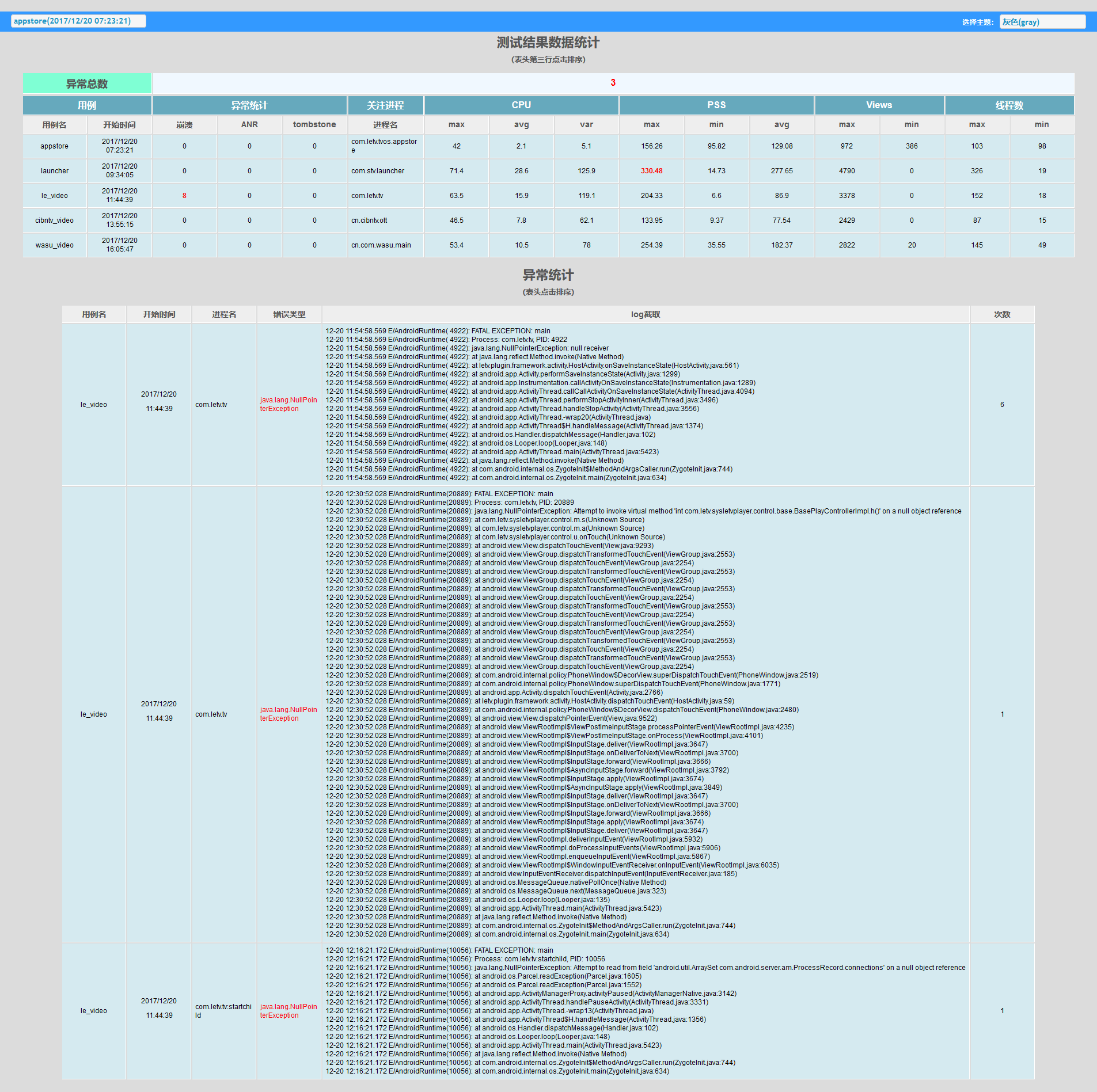
Task: Click the PID 4922 FATAL EXCEPTION log line
Action: (x=438, y=331)
